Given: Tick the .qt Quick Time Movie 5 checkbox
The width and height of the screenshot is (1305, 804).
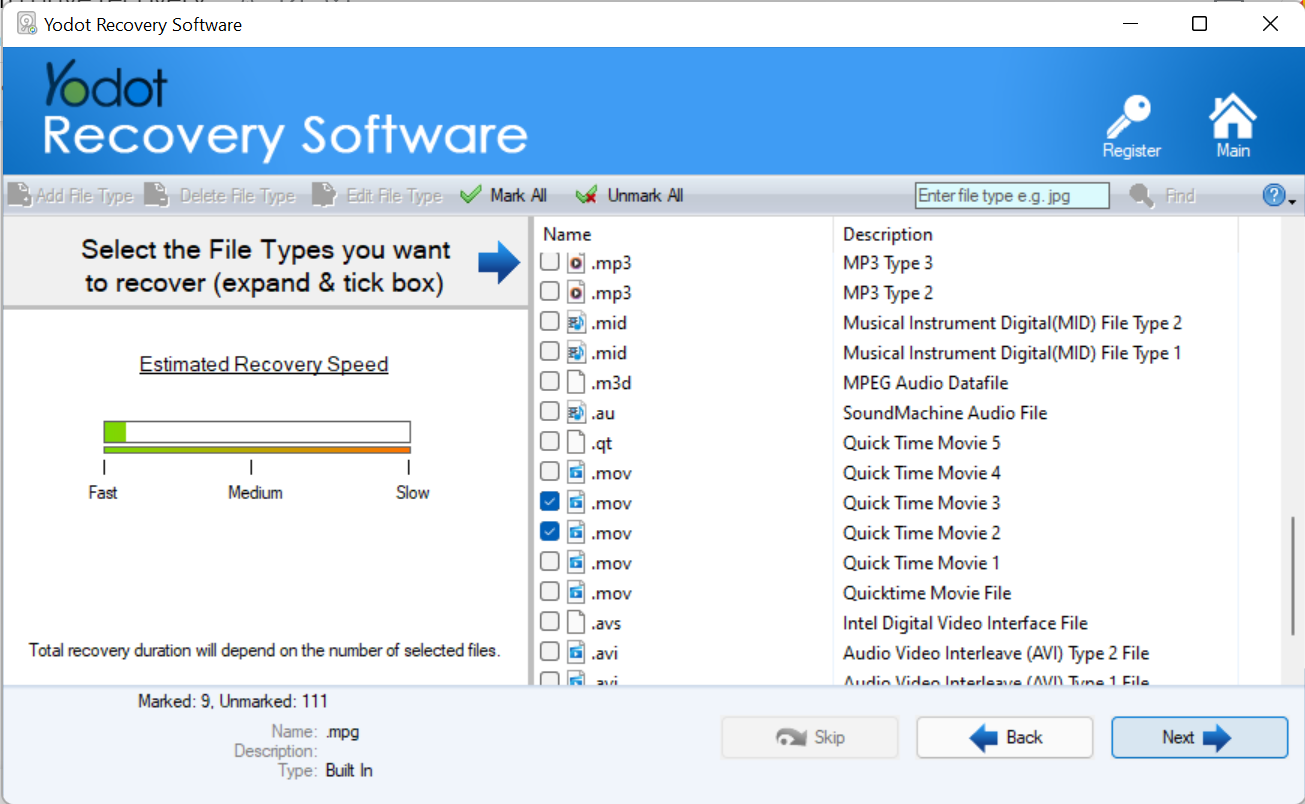Looking at the screenshot, I should click(549, 442).
